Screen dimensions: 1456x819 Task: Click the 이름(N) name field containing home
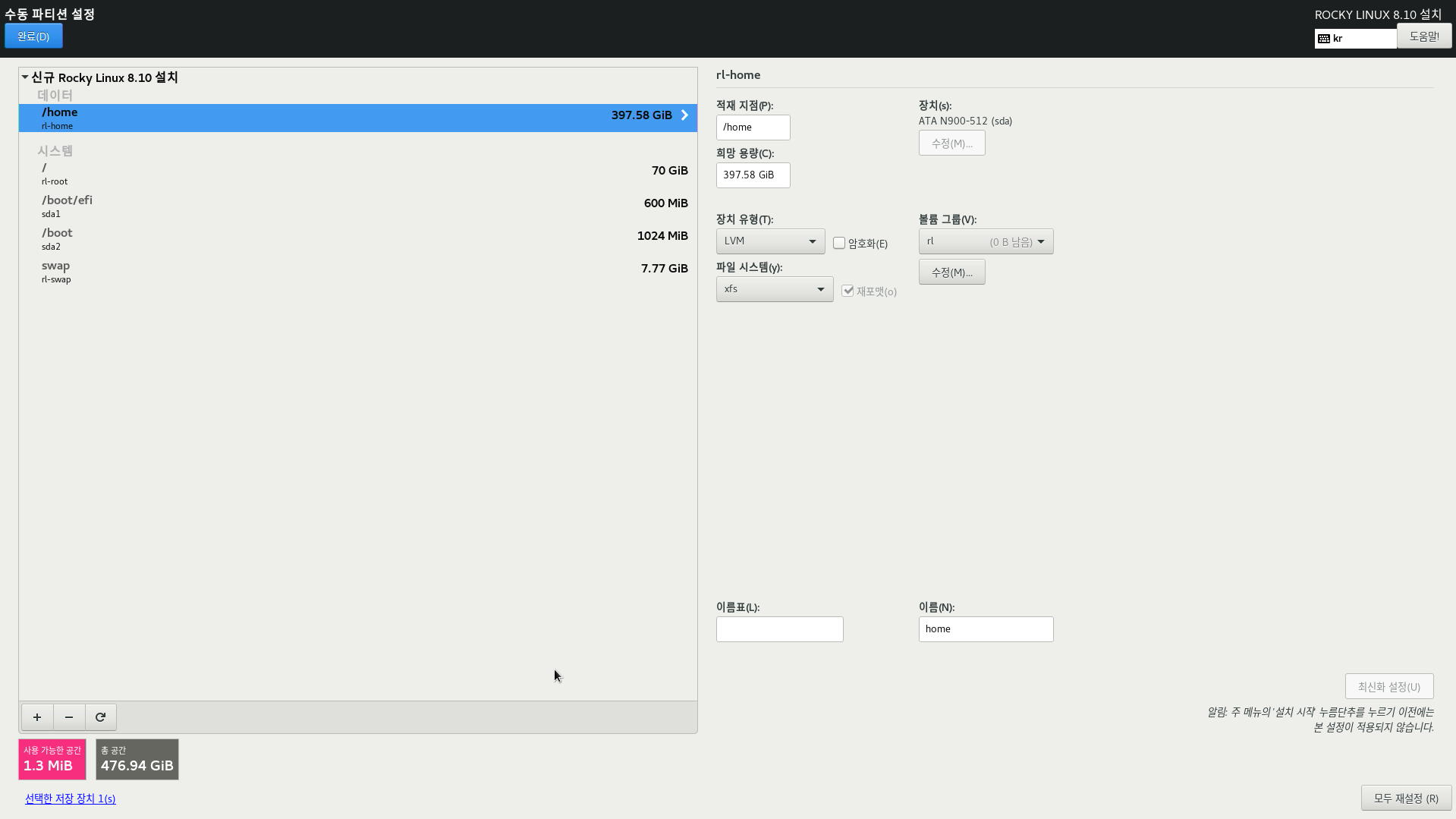pyautogui.click(x=986, y=629)
